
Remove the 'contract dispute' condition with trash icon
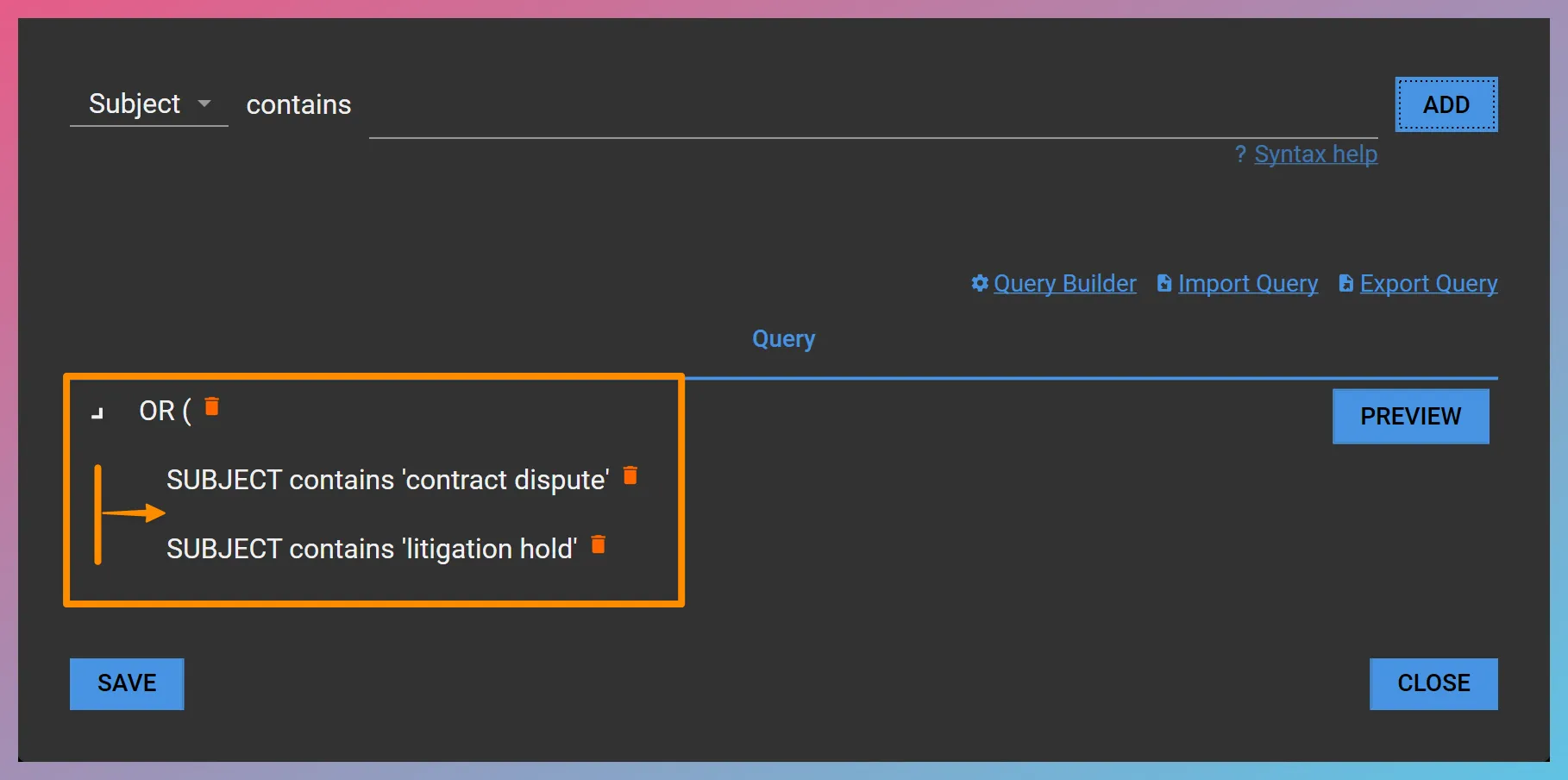click(630, 475)
